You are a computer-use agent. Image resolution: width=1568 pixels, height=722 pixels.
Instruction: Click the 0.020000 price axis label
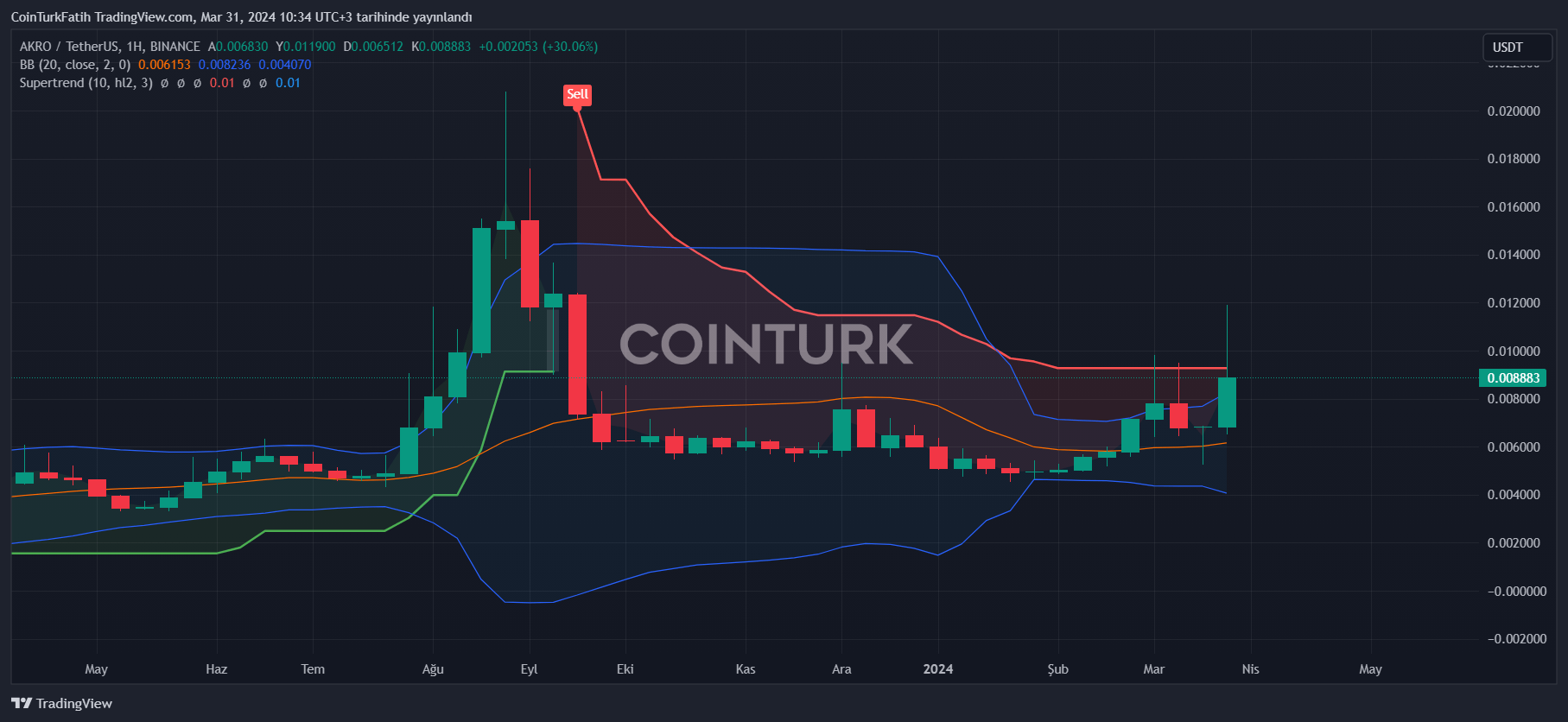(1513, 111)
